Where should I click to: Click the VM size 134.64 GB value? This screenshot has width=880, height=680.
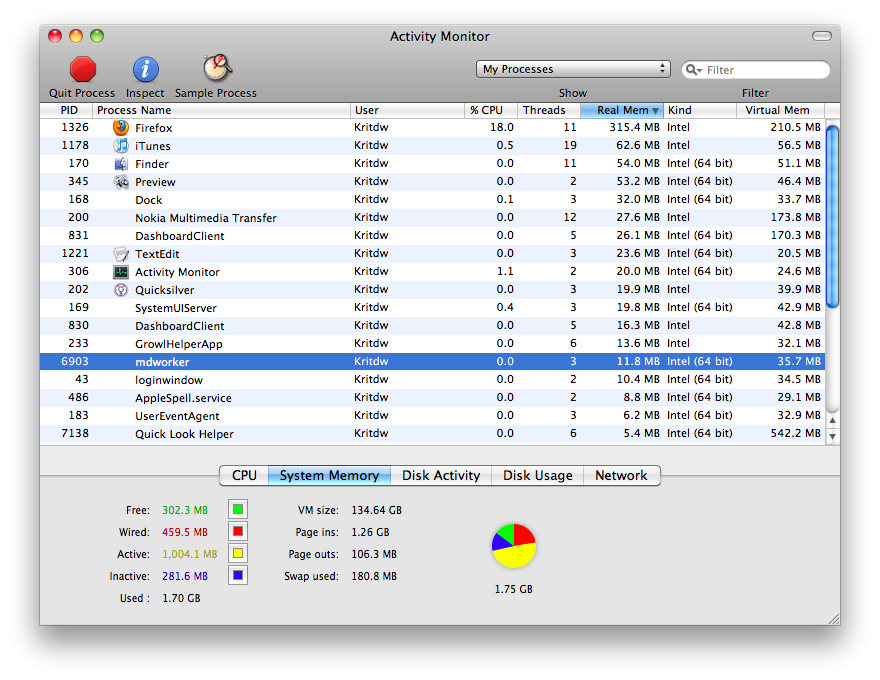pos(377,510)
